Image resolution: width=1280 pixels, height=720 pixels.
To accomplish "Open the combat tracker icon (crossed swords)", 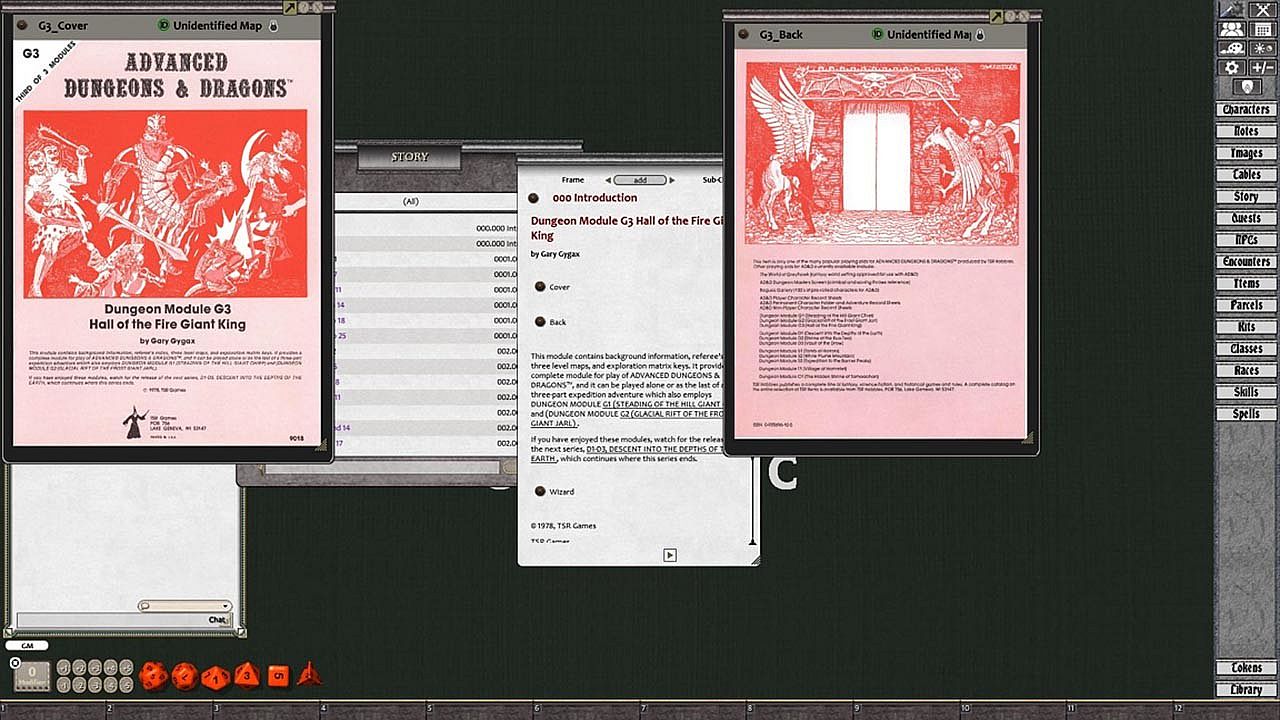I will (1262, 9).
